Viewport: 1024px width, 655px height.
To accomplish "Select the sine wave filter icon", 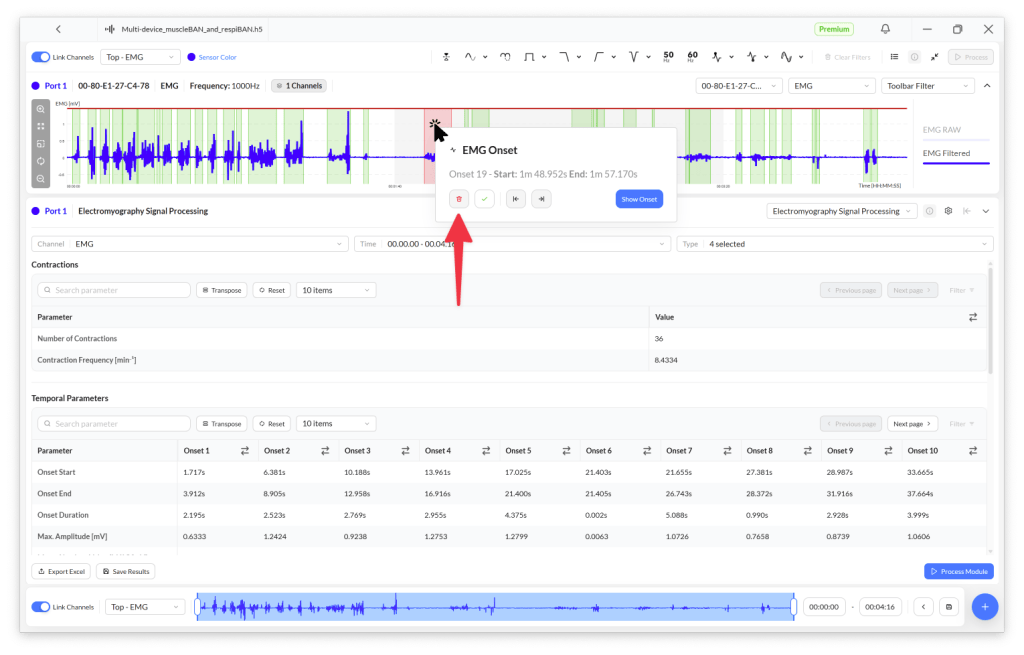I will point(470,57).
